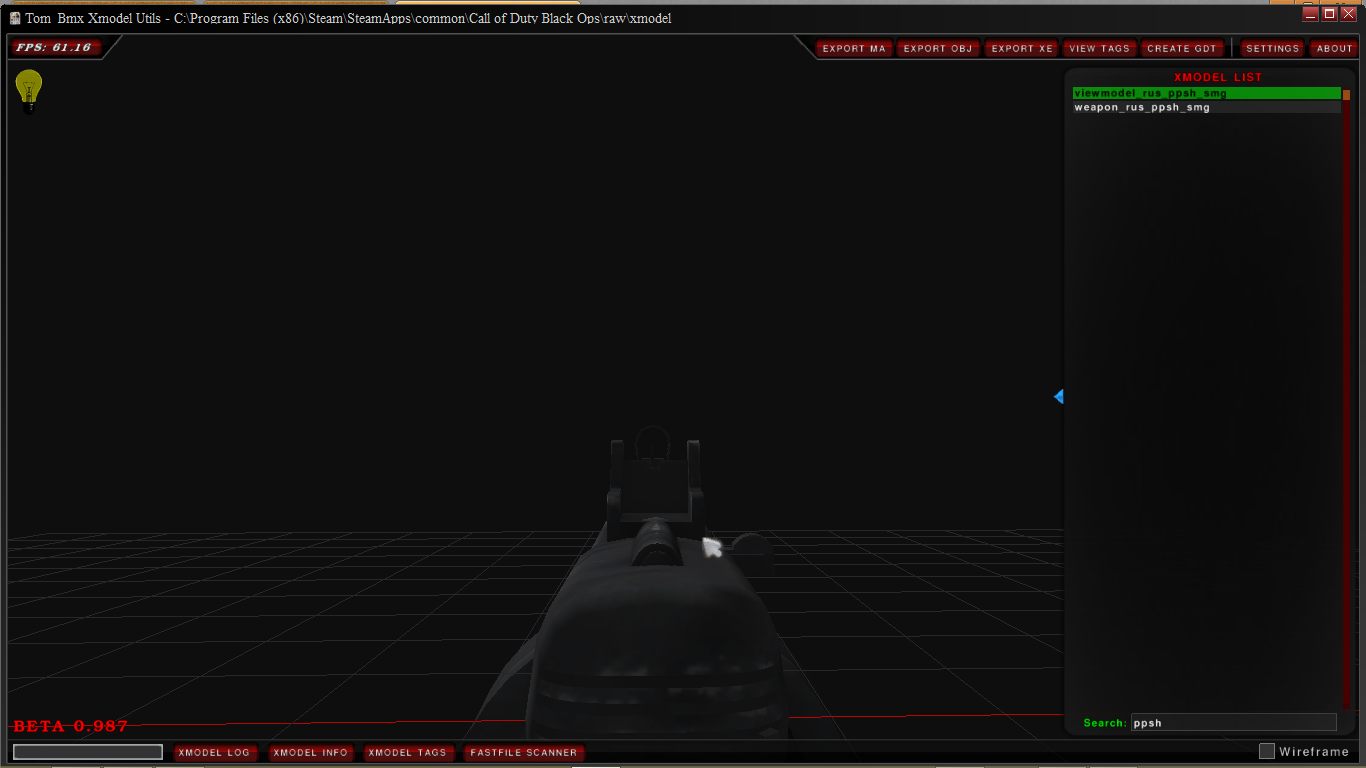The image size is (1366, 768).
Task: Open the Fastfile Scanner
Action: click(524, 752)
